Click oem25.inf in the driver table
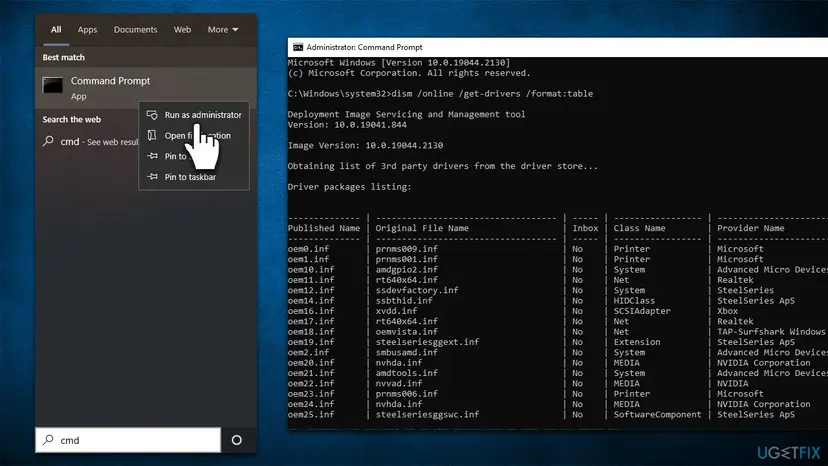 [311, 414]
